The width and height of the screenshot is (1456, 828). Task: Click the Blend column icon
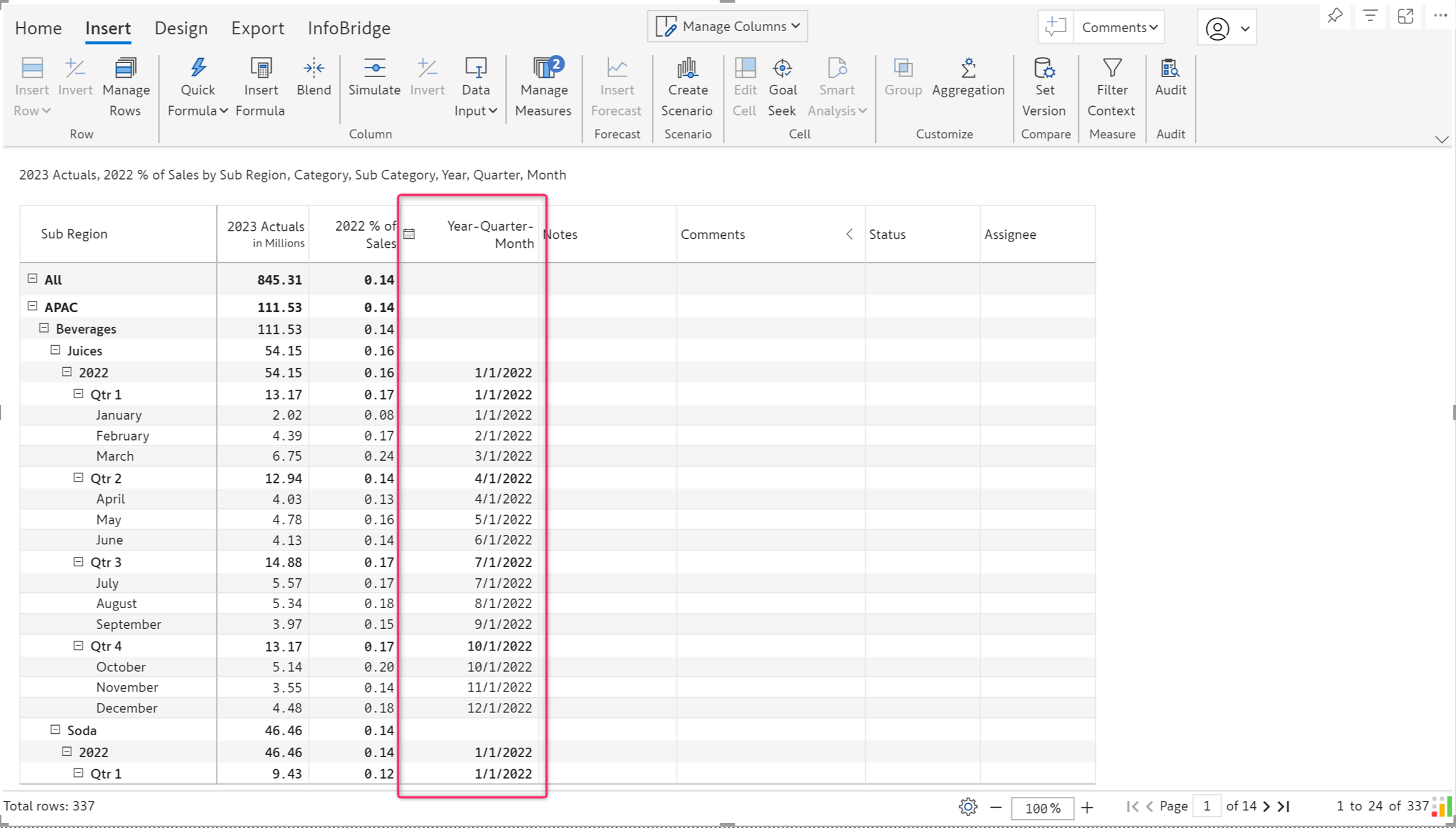[x=313, y=68]
